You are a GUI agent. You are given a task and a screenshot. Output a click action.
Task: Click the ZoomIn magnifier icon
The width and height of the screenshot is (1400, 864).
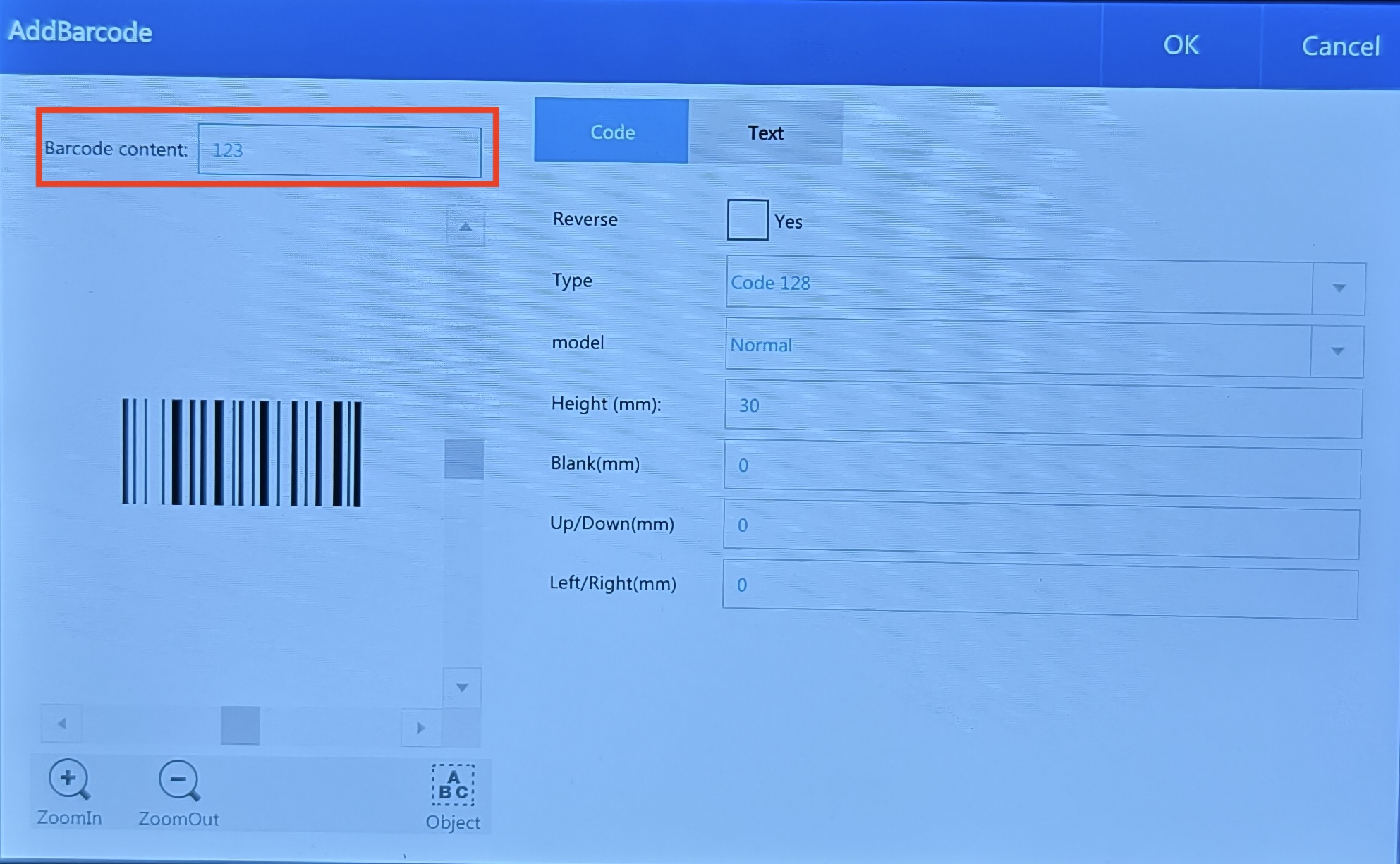click(68, 779)
